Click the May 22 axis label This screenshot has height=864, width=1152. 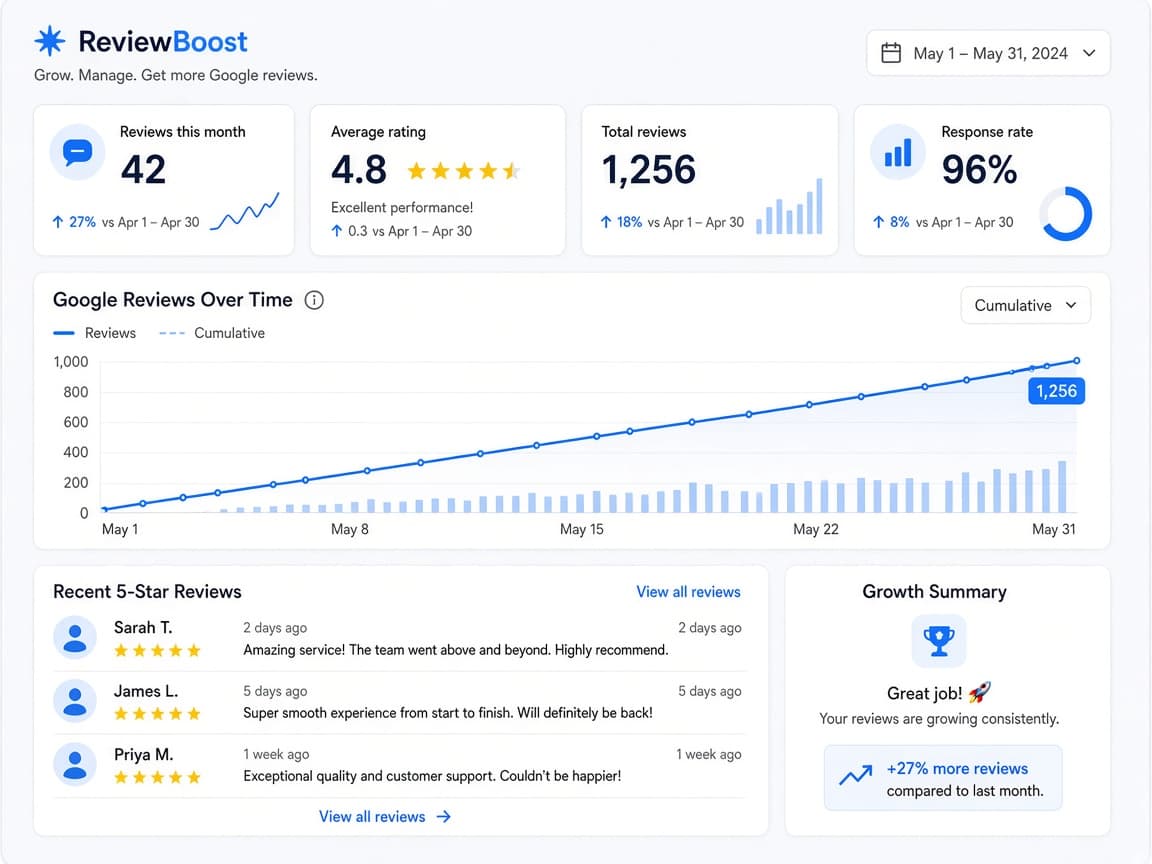pos(816,529)
